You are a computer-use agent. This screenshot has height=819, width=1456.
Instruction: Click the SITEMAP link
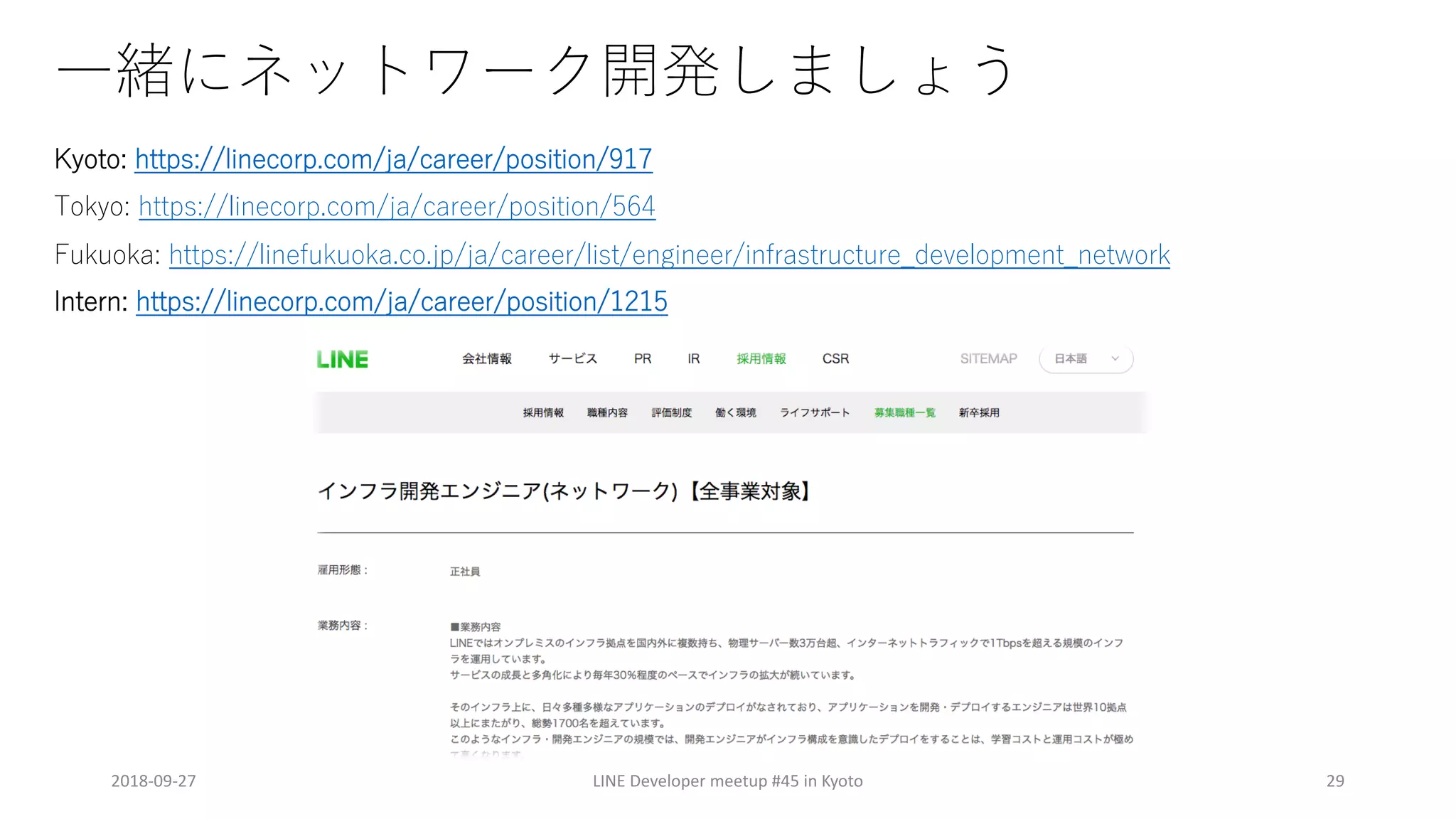tap(988, 359)
